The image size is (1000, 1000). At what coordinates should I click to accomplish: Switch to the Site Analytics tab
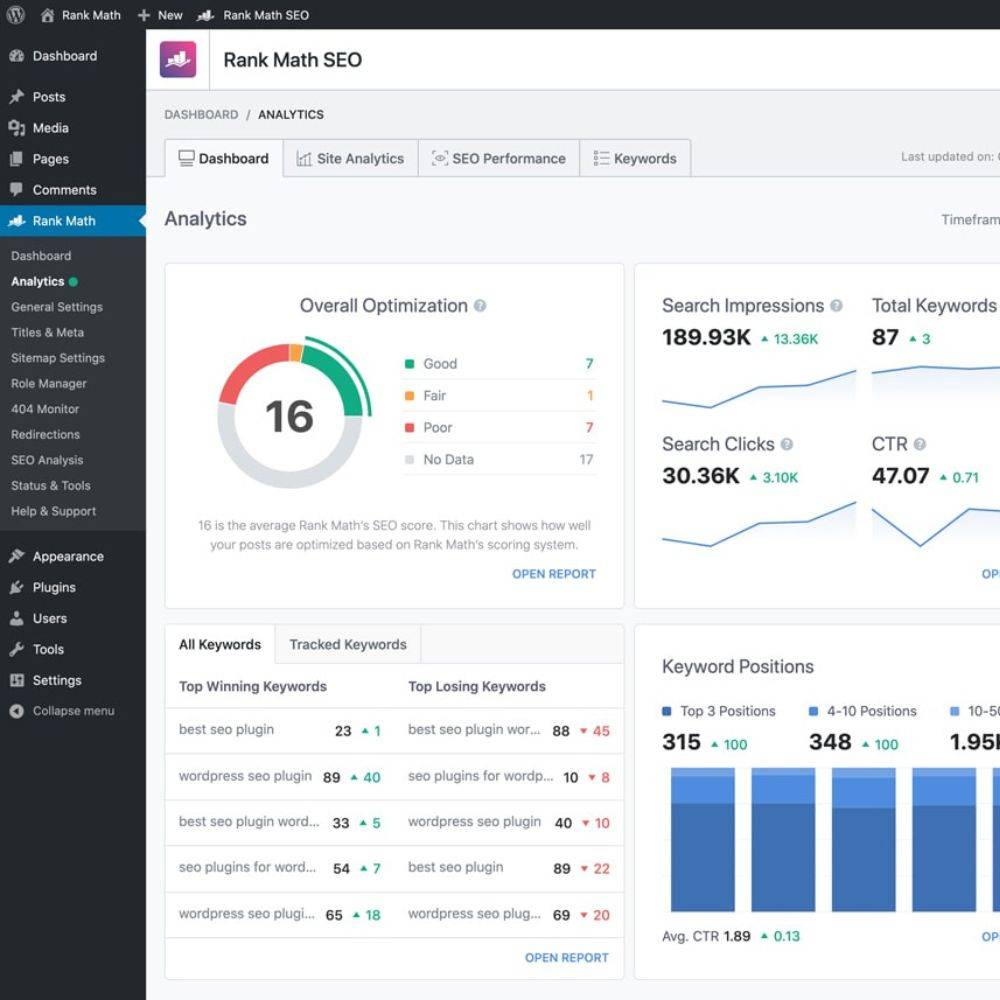(351, 158)
